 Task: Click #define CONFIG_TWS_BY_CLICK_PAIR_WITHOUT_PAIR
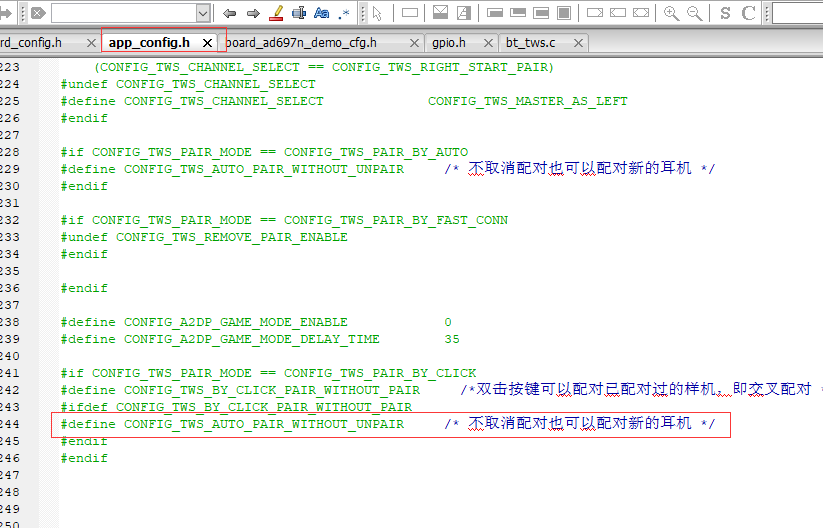pyautogui.click(x=240, y=390)
